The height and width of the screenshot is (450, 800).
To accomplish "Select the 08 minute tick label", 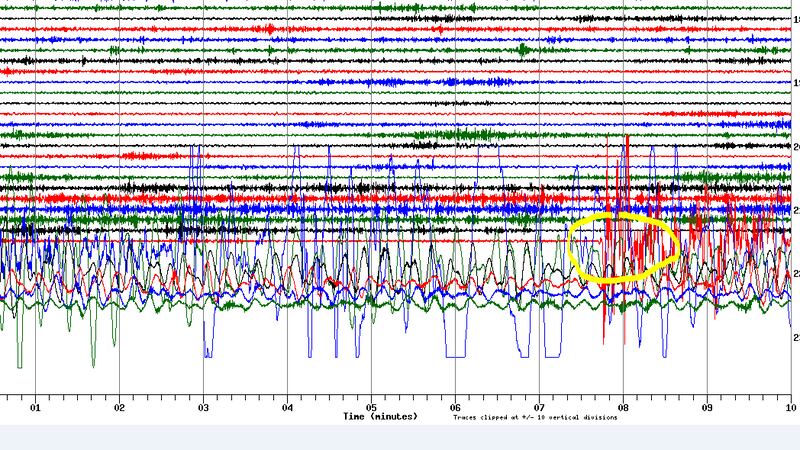I will pyautogui.click(x=623, y=407).
